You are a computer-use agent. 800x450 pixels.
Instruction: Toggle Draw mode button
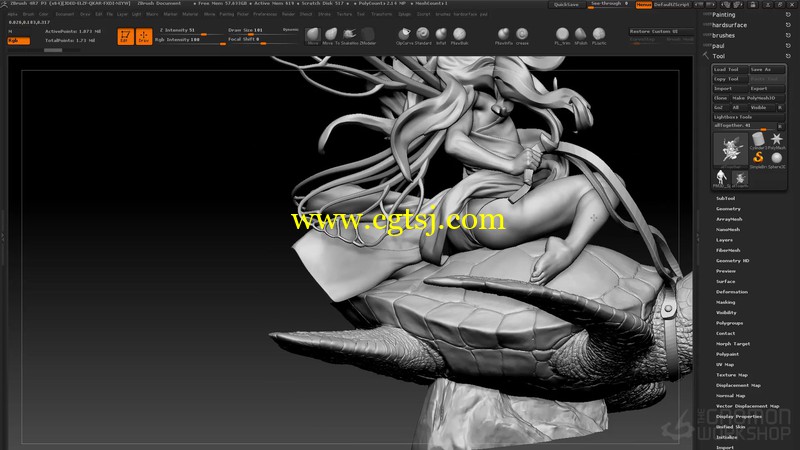tap(144, 36)
